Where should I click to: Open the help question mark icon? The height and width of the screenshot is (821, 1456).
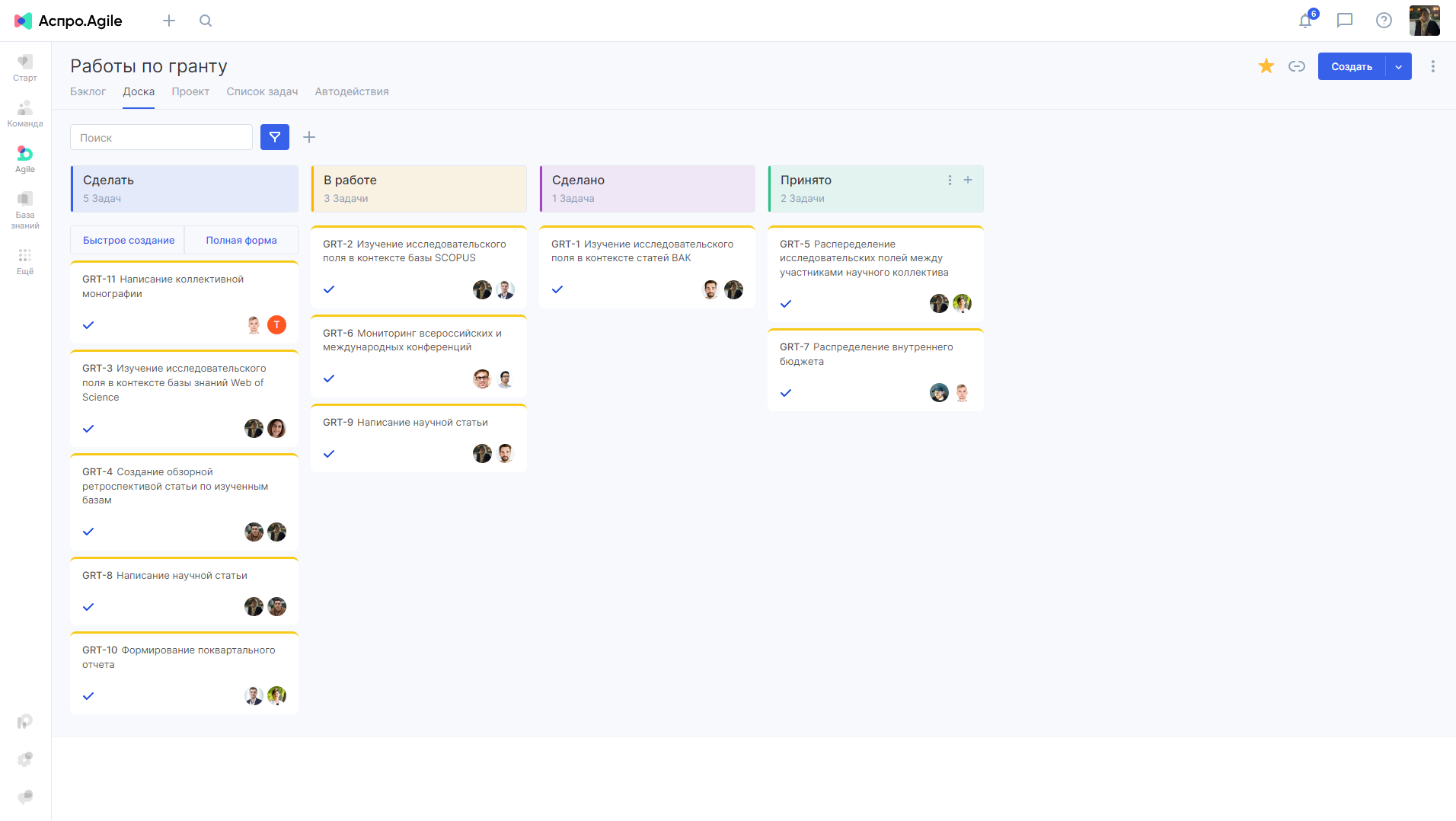[1384, 21]
